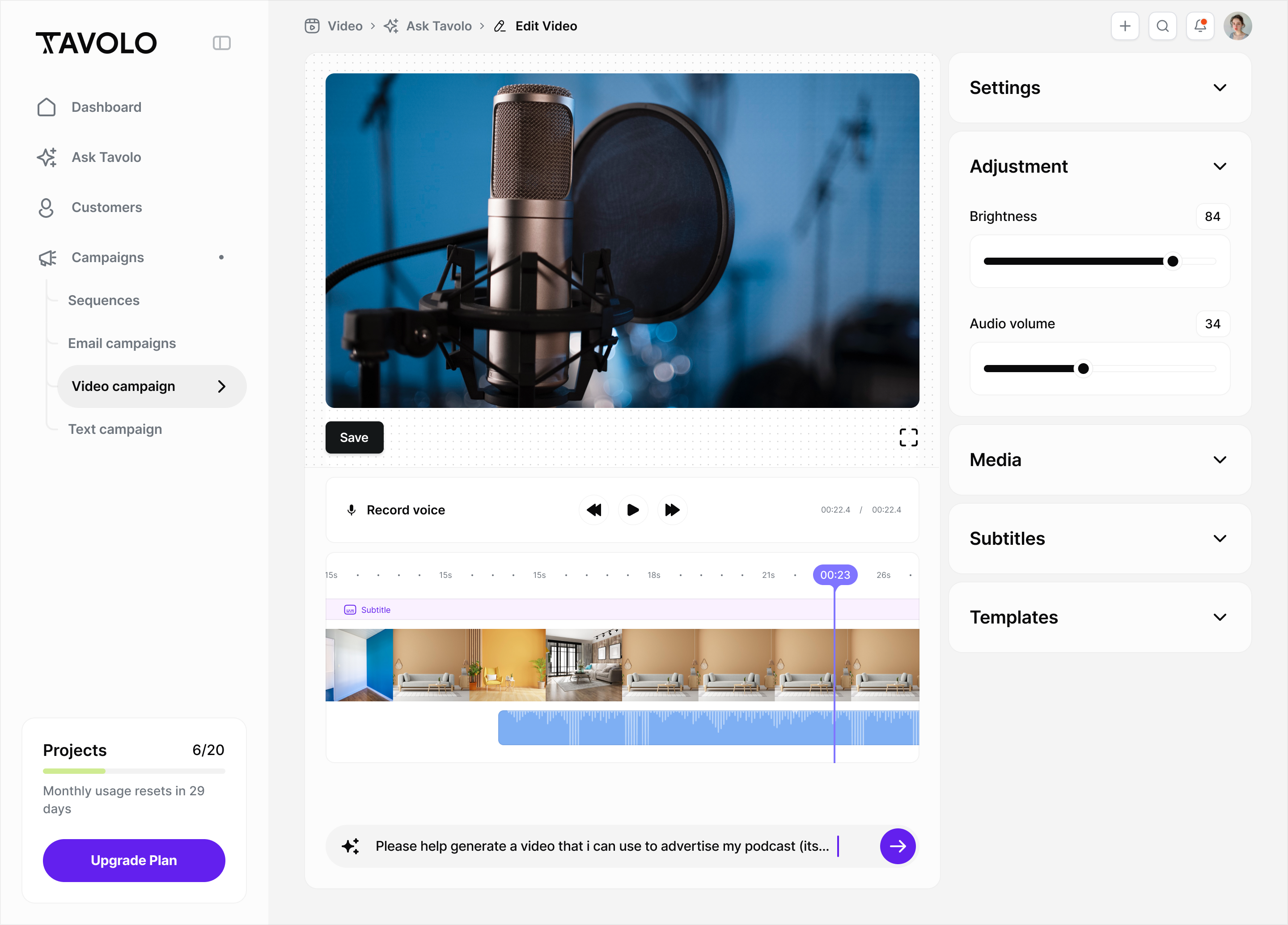
Task: Click the fast-forward playback button
Action: pyautogui.click(x=672, y=510)
